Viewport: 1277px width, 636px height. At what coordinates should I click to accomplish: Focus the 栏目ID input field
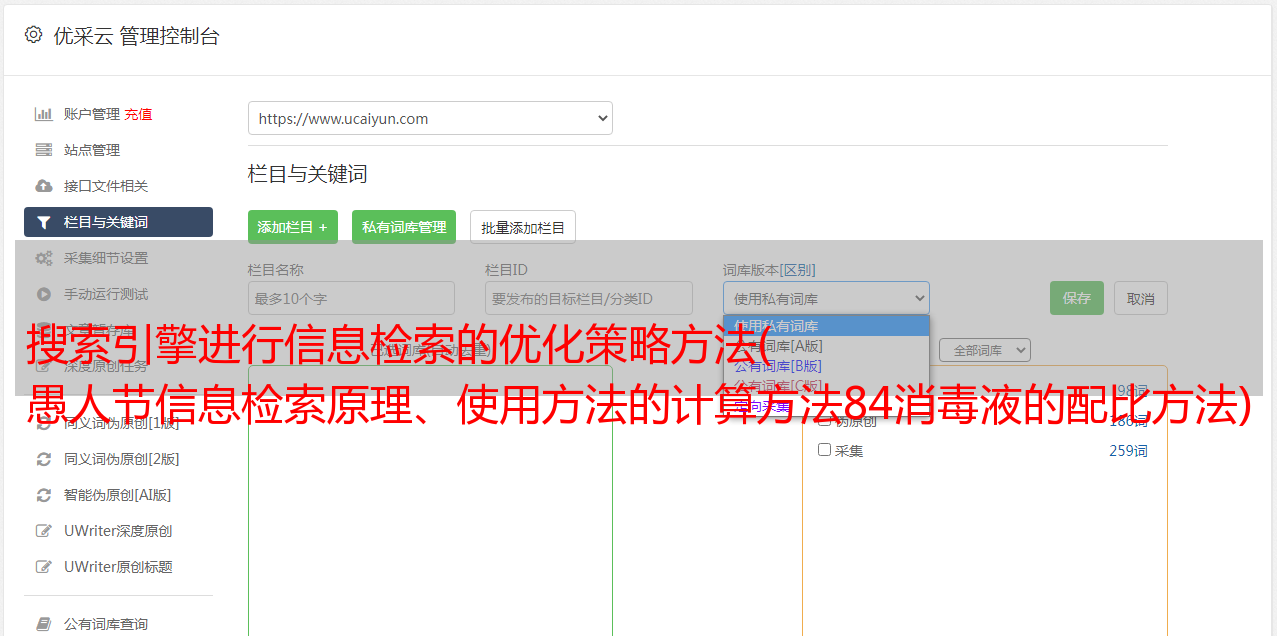coord(589,298)
